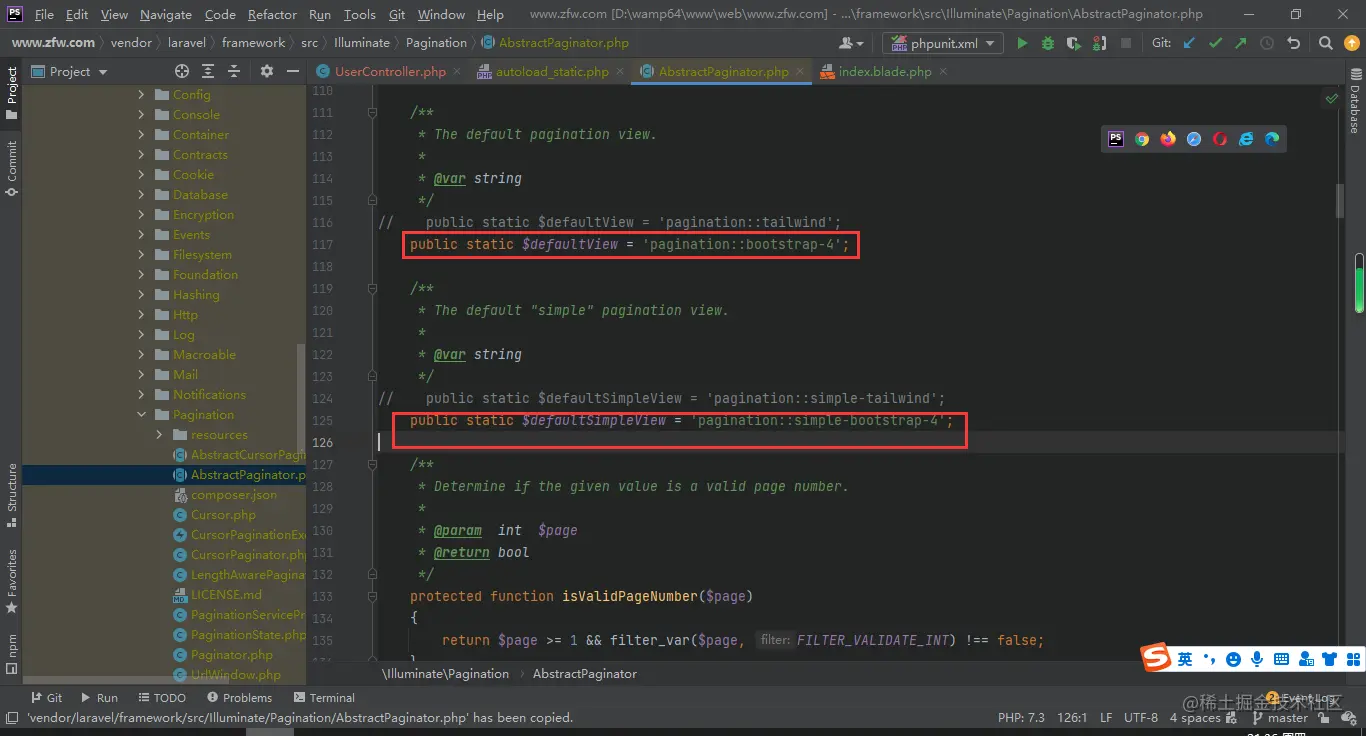Roll back changes with the undo arrow

[x=1294, y=43]
